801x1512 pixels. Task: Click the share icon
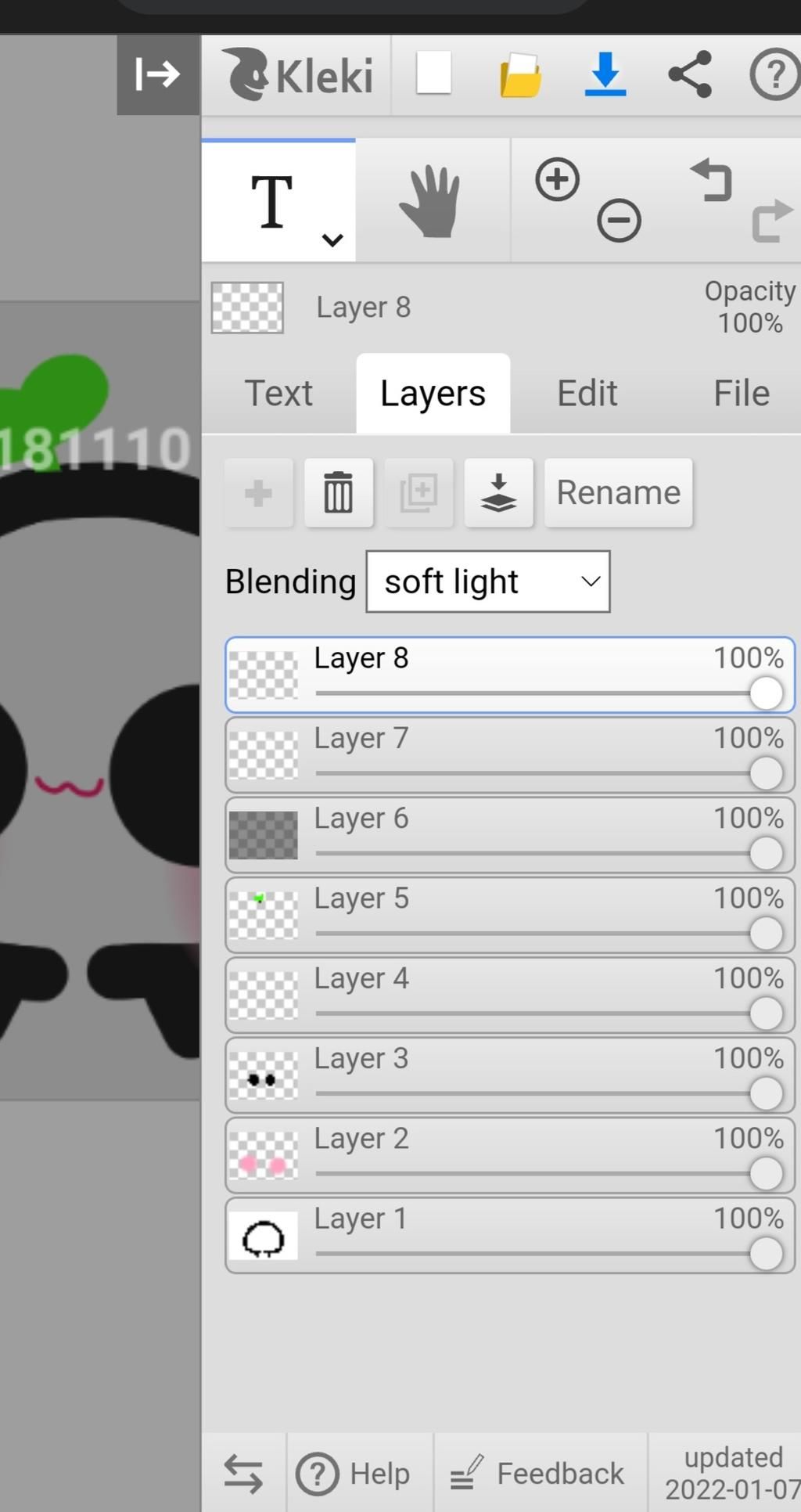coord(690,74)
